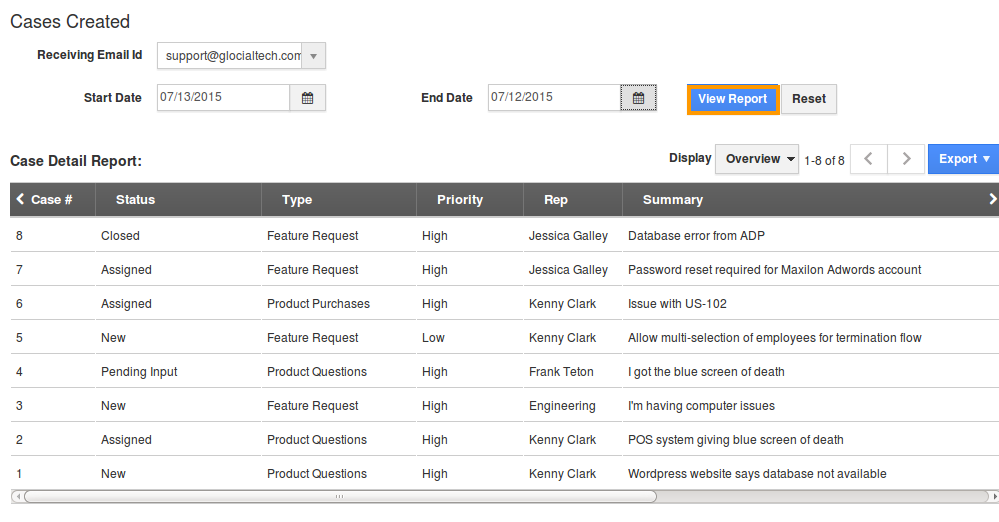Click the View Report button
999x522 pixels.
coord(733,99)
